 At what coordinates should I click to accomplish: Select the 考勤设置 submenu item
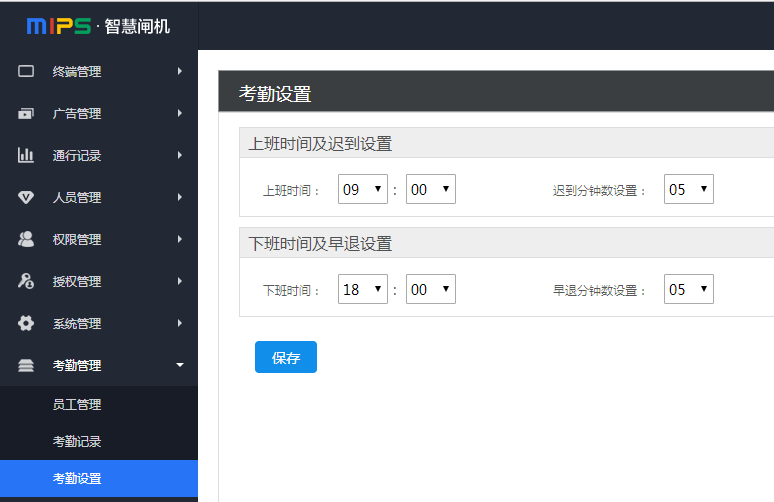click(99, 478)
